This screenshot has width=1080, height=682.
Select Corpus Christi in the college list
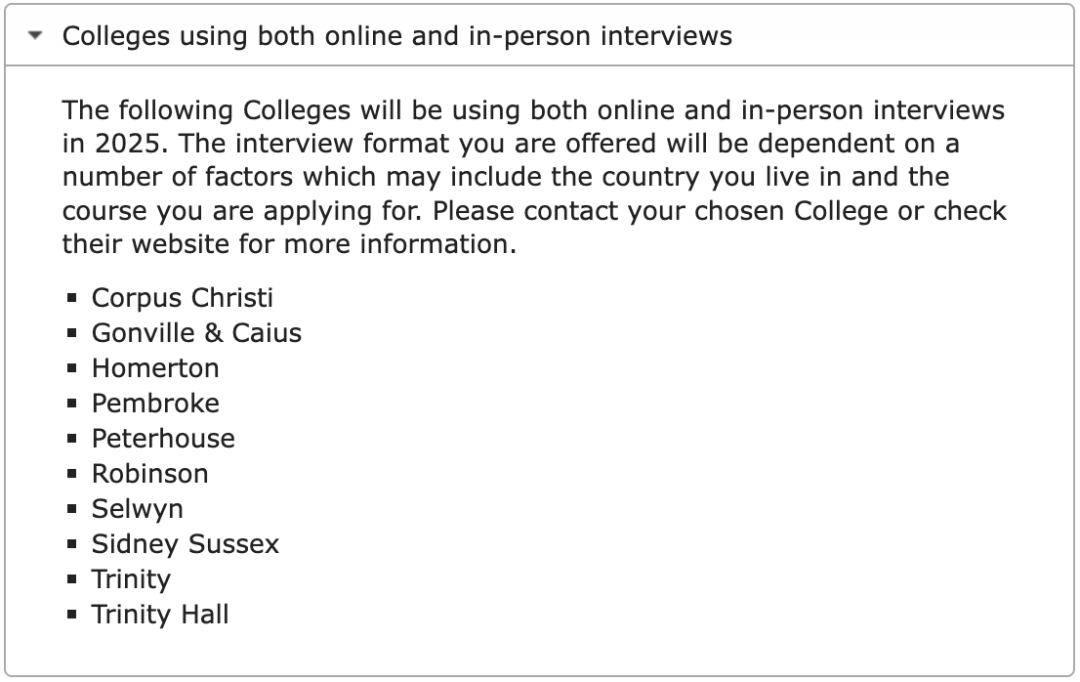(x=182, y=298)
